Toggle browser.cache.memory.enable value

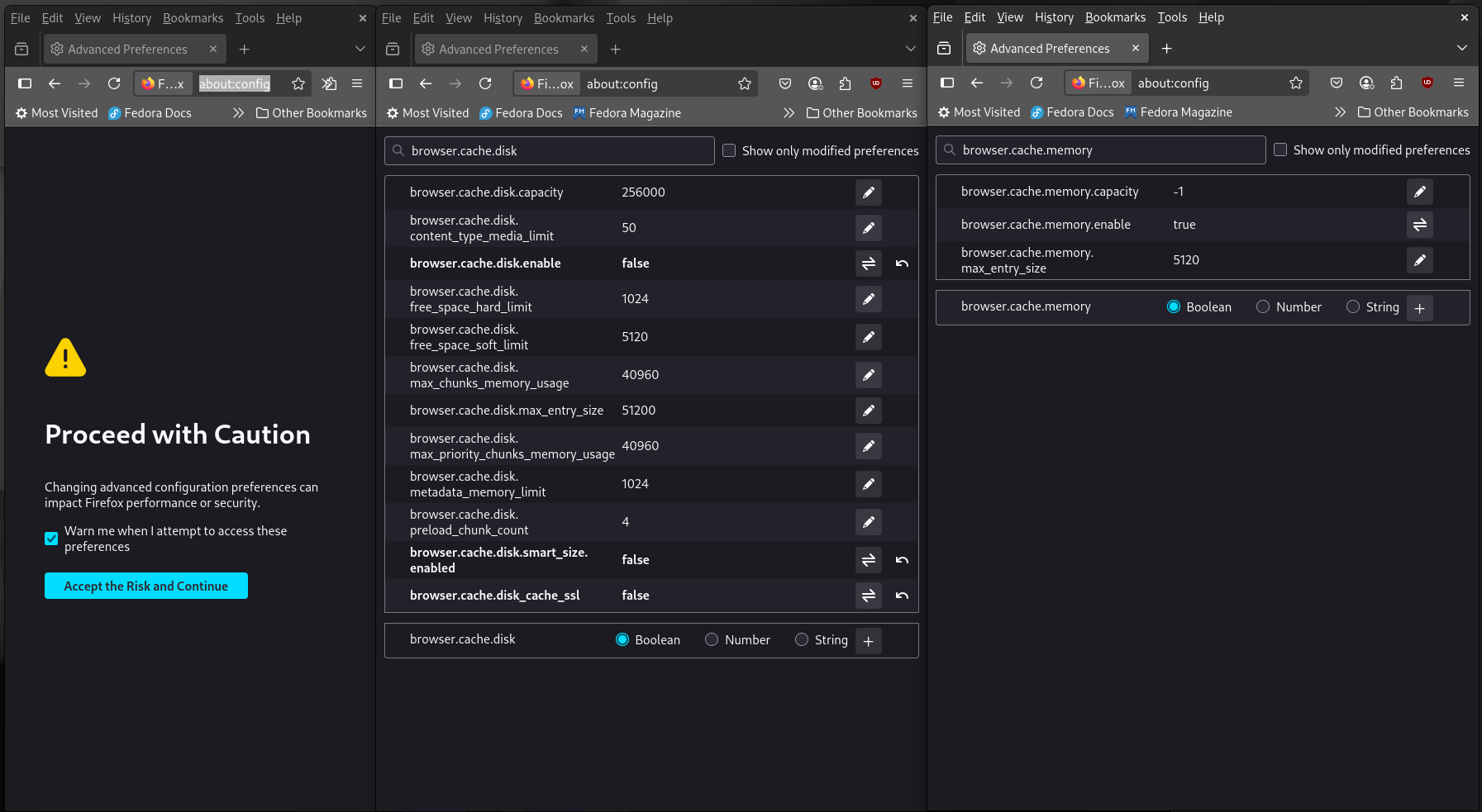click(x=1419, y=225)
